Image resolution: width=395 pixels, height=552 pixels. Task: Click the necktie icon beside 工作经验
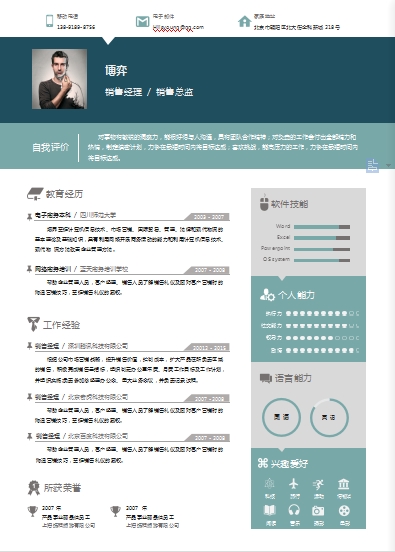click(x=33, y=324)
